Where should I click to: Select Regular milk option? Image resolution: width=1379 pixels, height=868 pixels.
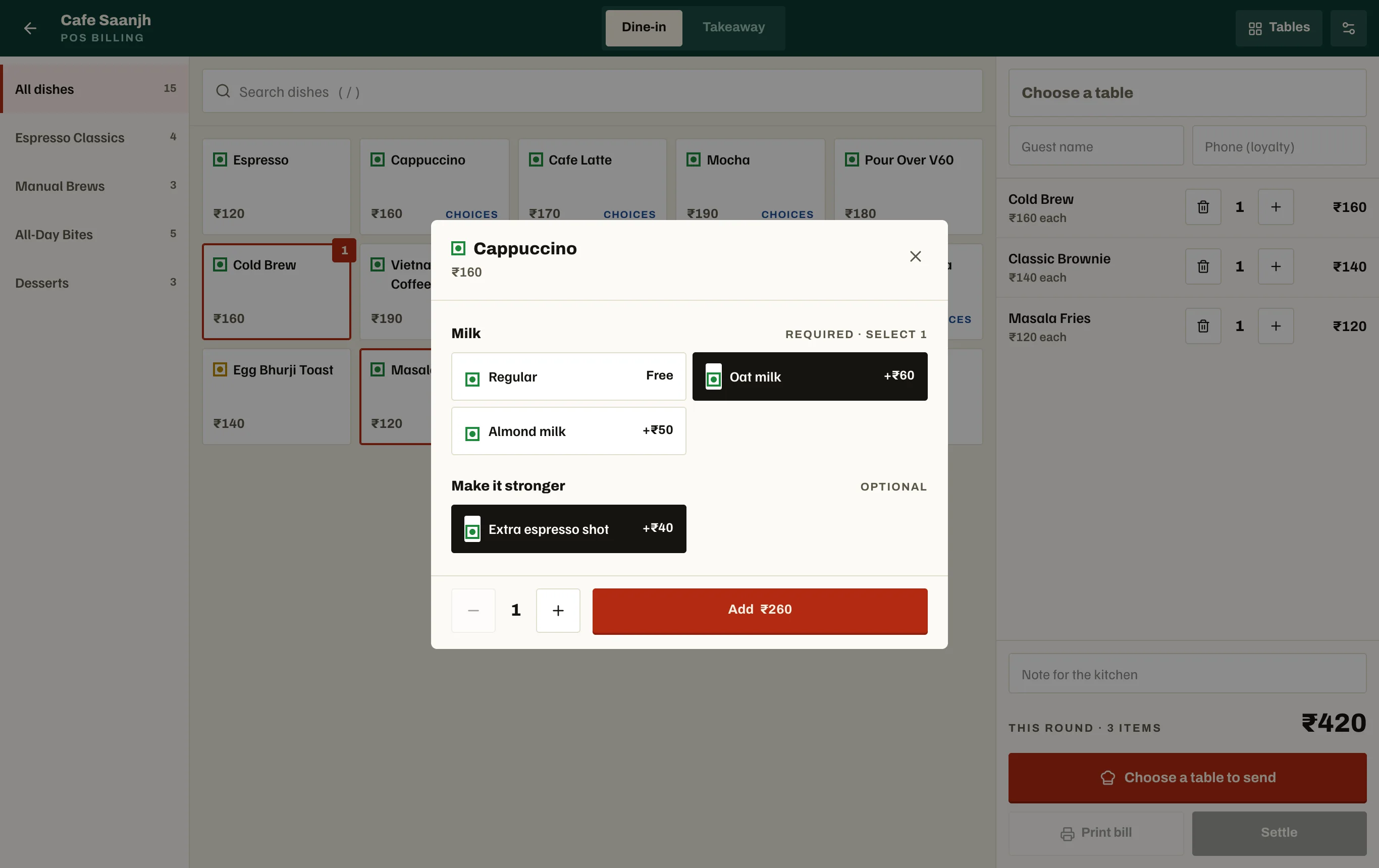click(568, 376)
